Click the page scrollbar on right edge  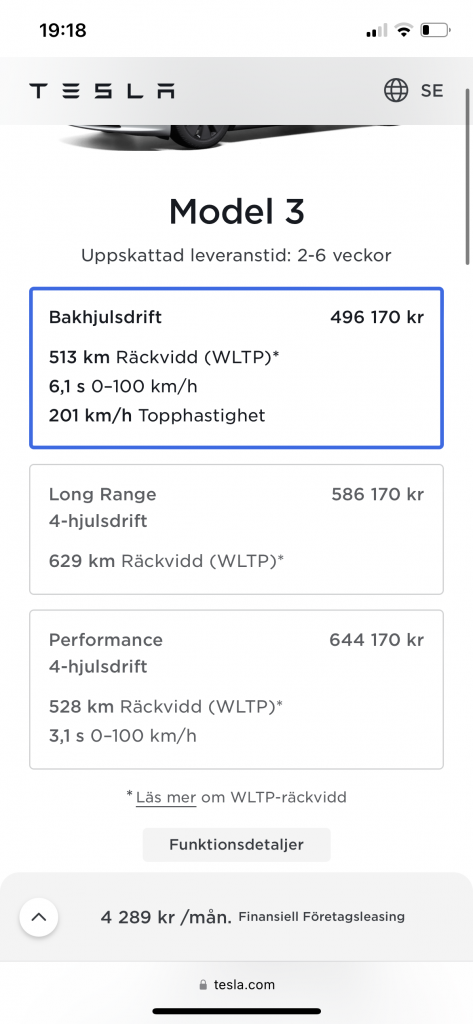(x=468, y=176)
